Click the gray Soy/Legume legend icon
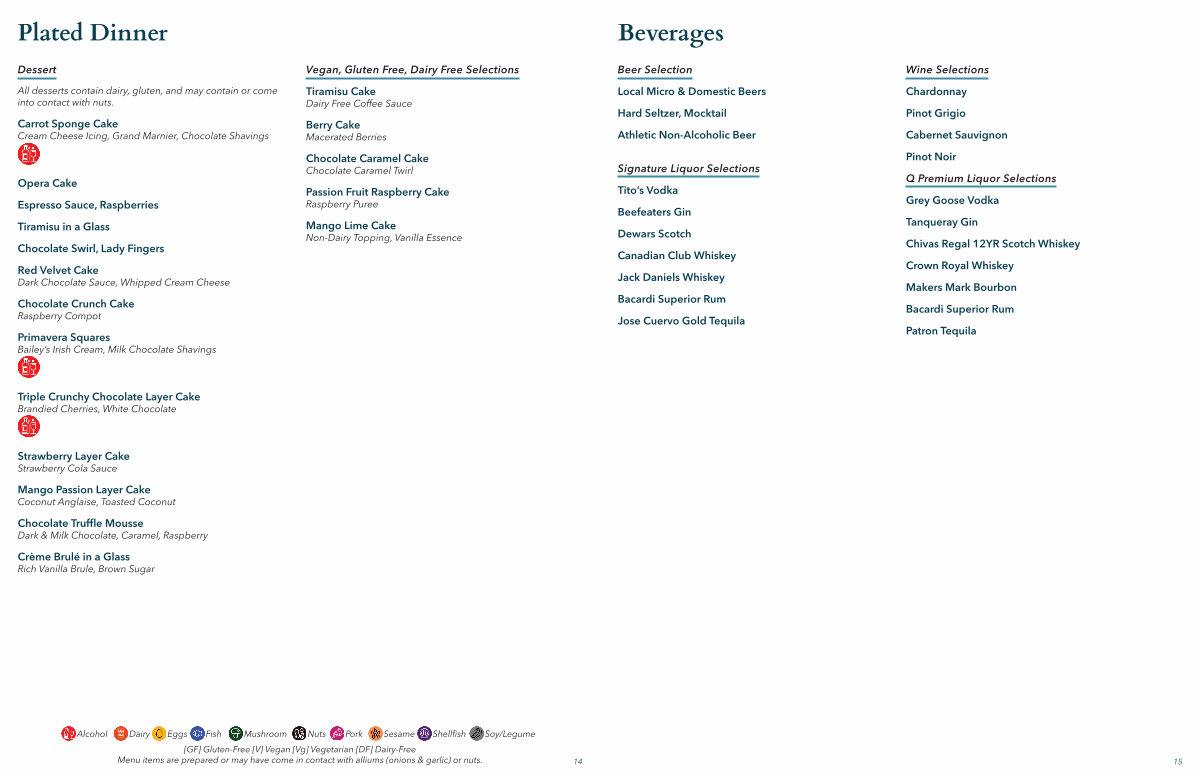1200x776 pixels. (477, 734)
